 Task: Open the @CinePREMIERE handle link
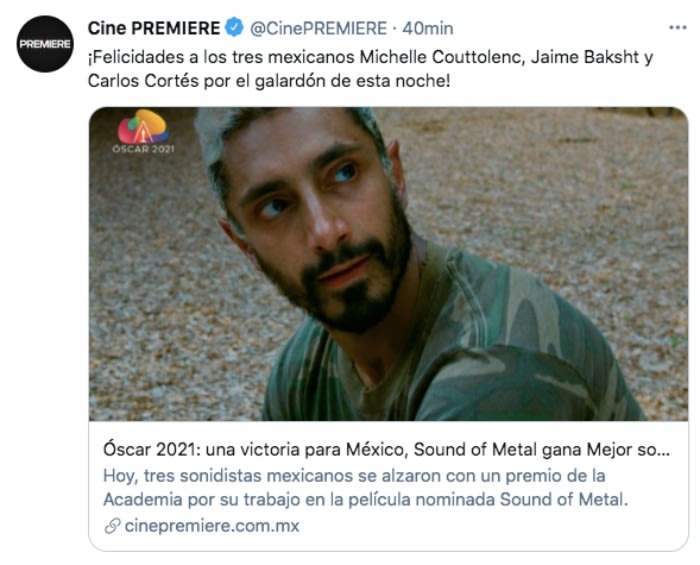(x=318, y=28)
